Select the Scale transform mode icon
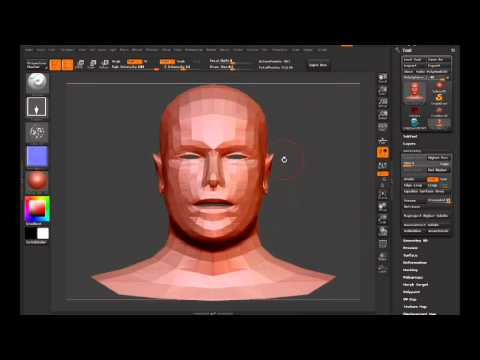 coord(93,64)
